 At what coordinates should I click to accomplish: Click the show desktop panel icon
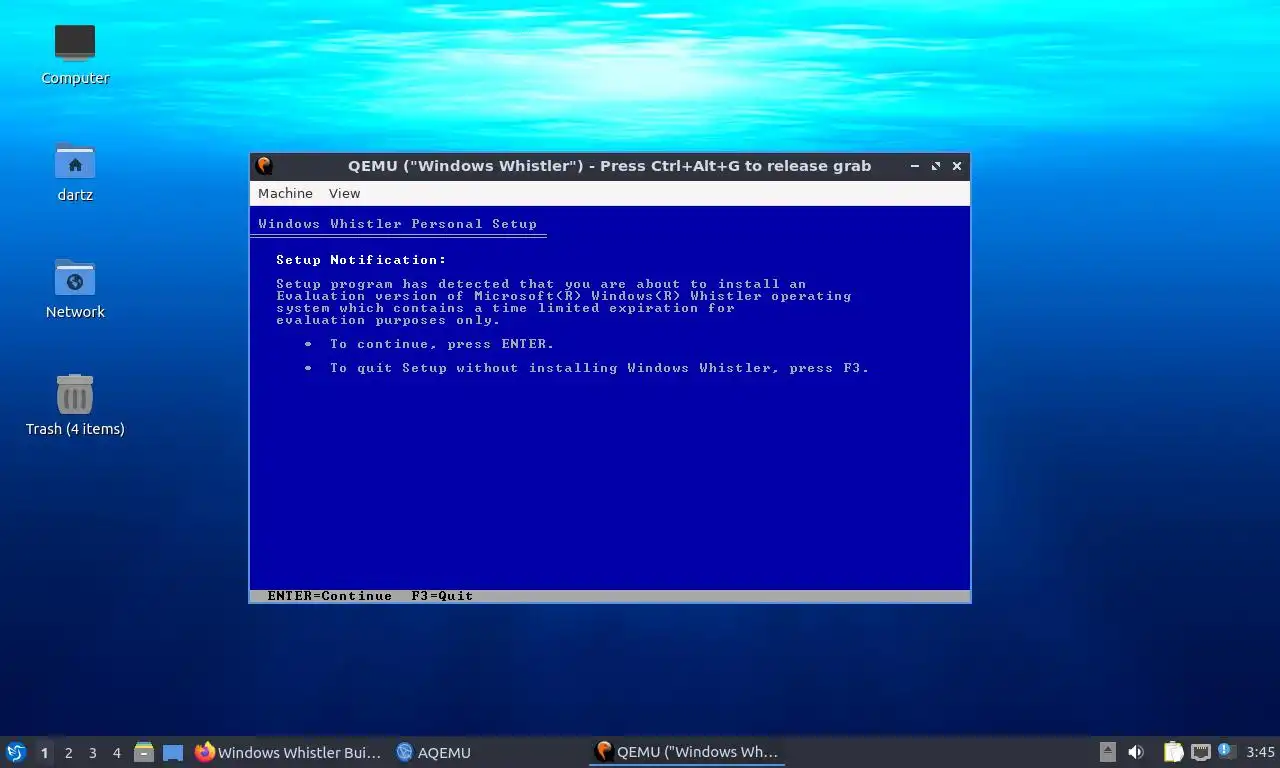(x=173, y=752)
